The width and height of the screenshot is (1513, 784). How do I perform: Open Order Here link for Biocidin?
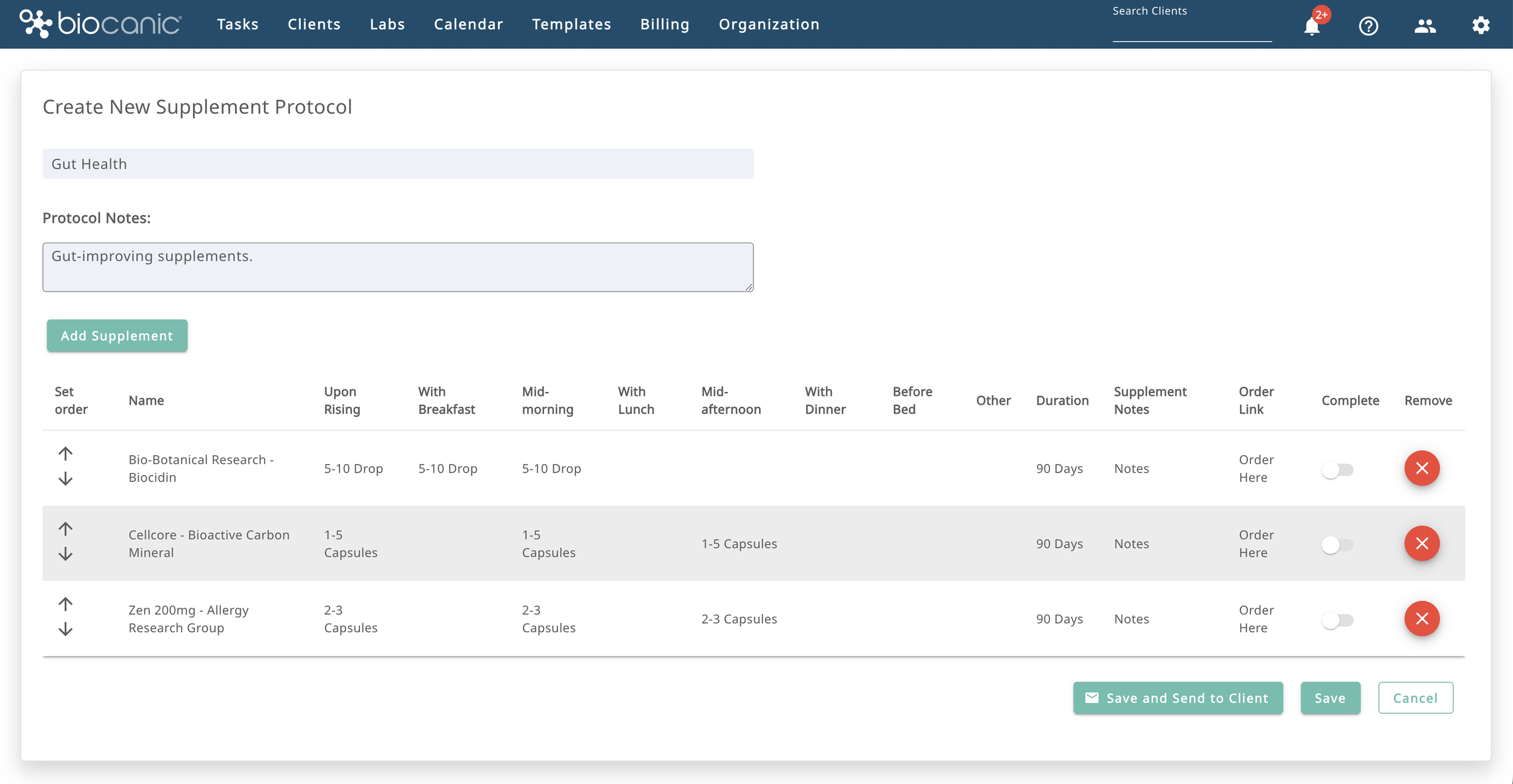coord(1256,468)
